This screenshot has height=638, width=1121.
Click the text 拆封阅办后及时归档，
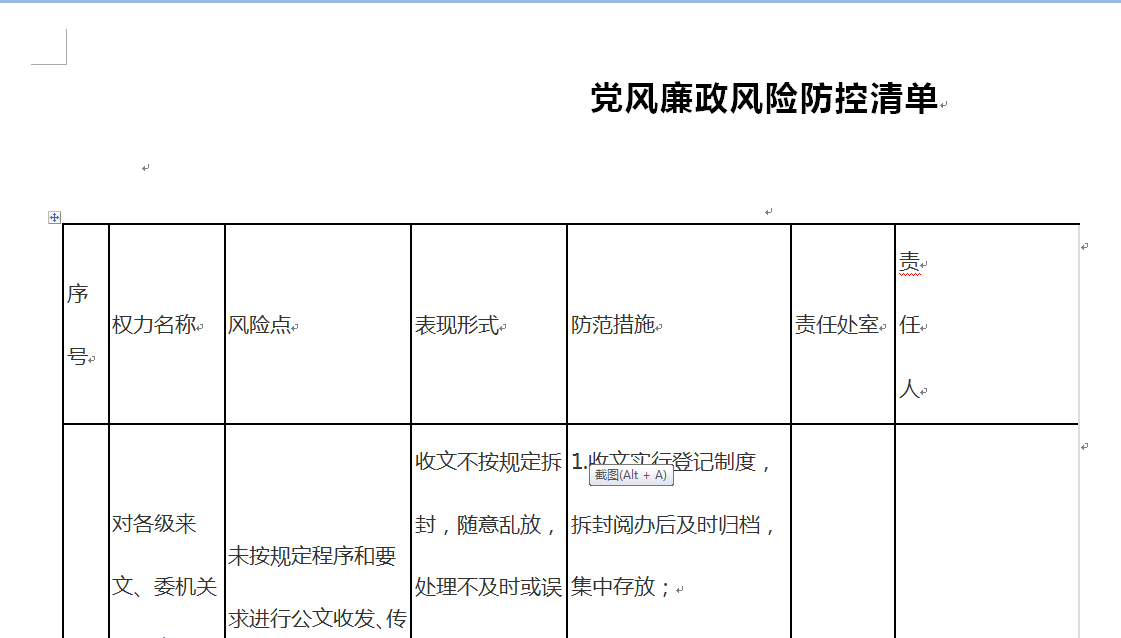click(x=673, y=525)
